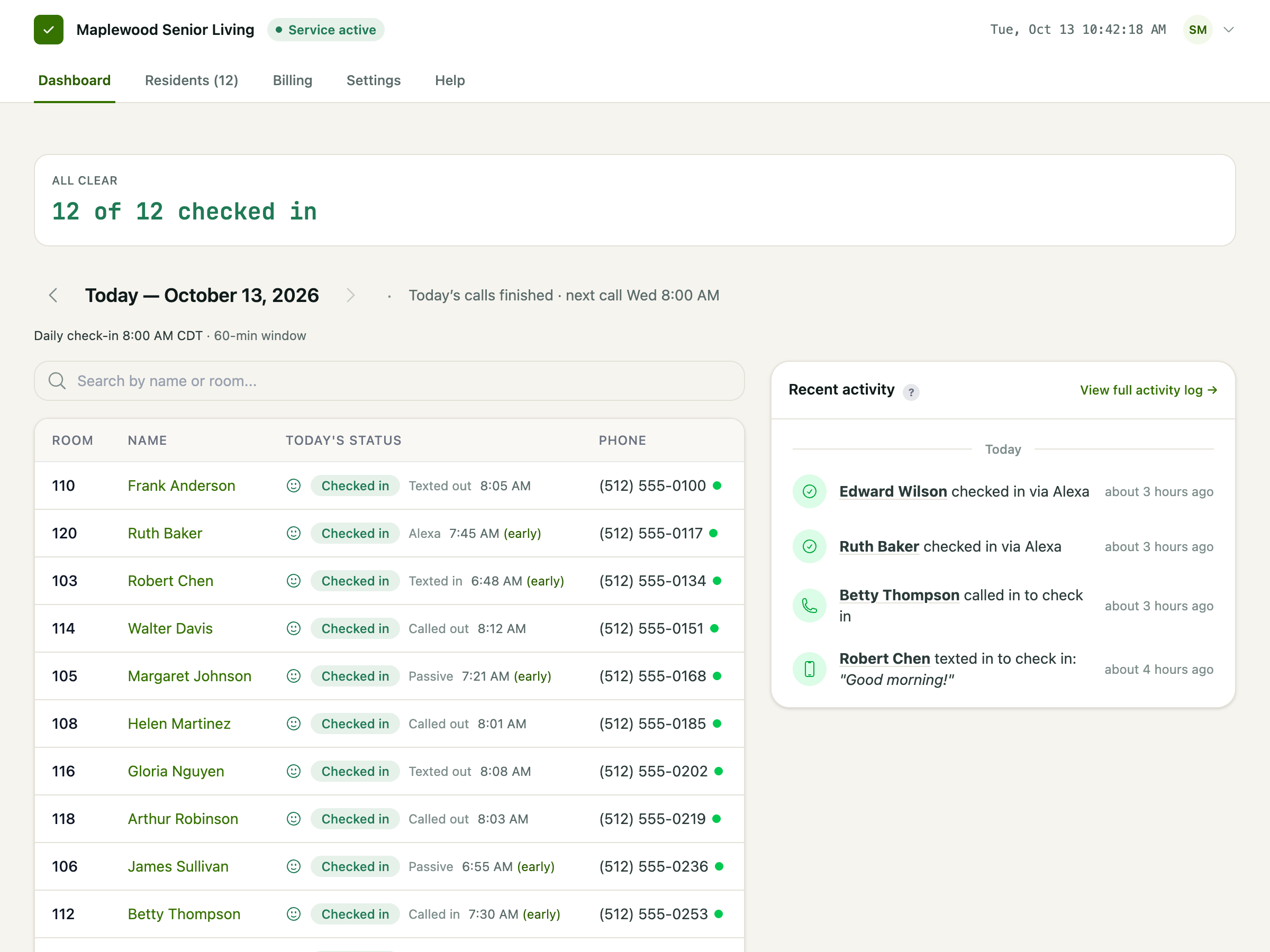Click Betty Thompson name in Recent activity
The image size is (1270, 952).
(x=900, y=596)
